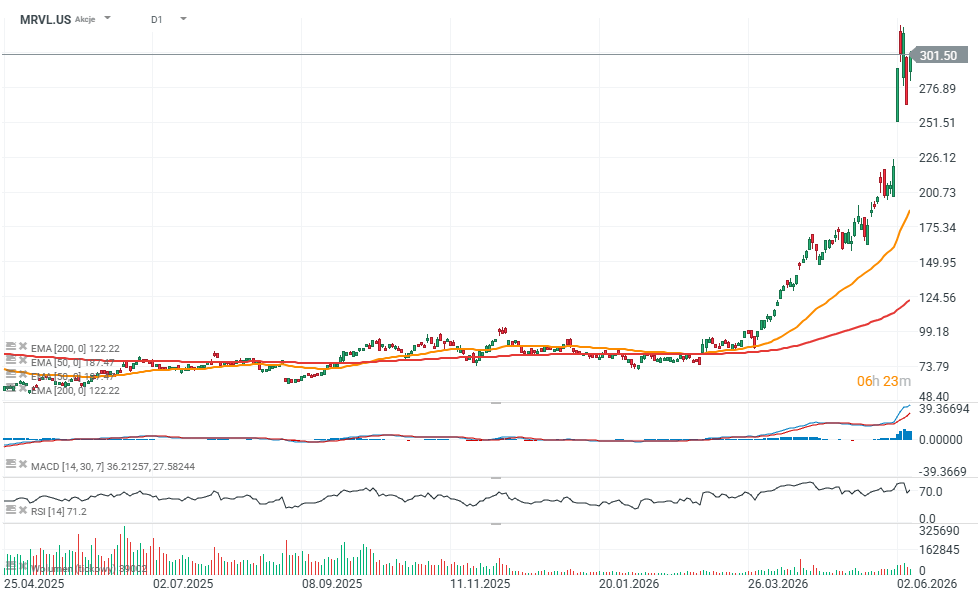Remove the upper EMA 50 indicator
The image size is (980, 600).
pos(23,360)
